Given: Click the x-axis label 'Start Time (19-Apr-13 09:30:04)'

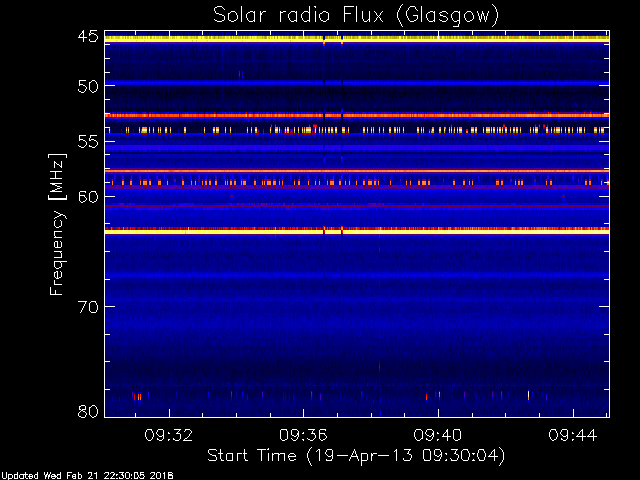Looking at the screenshot, I should [x=356, y=456].
